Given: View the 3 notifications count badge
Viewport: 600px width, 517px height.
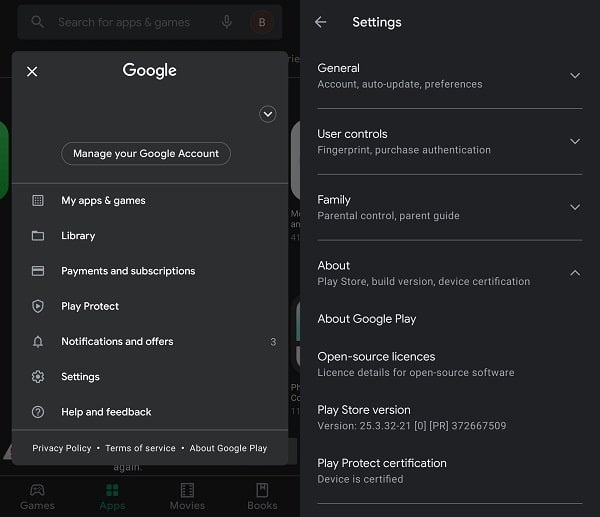Looking at the screenshot, I should tap(273, 342).
